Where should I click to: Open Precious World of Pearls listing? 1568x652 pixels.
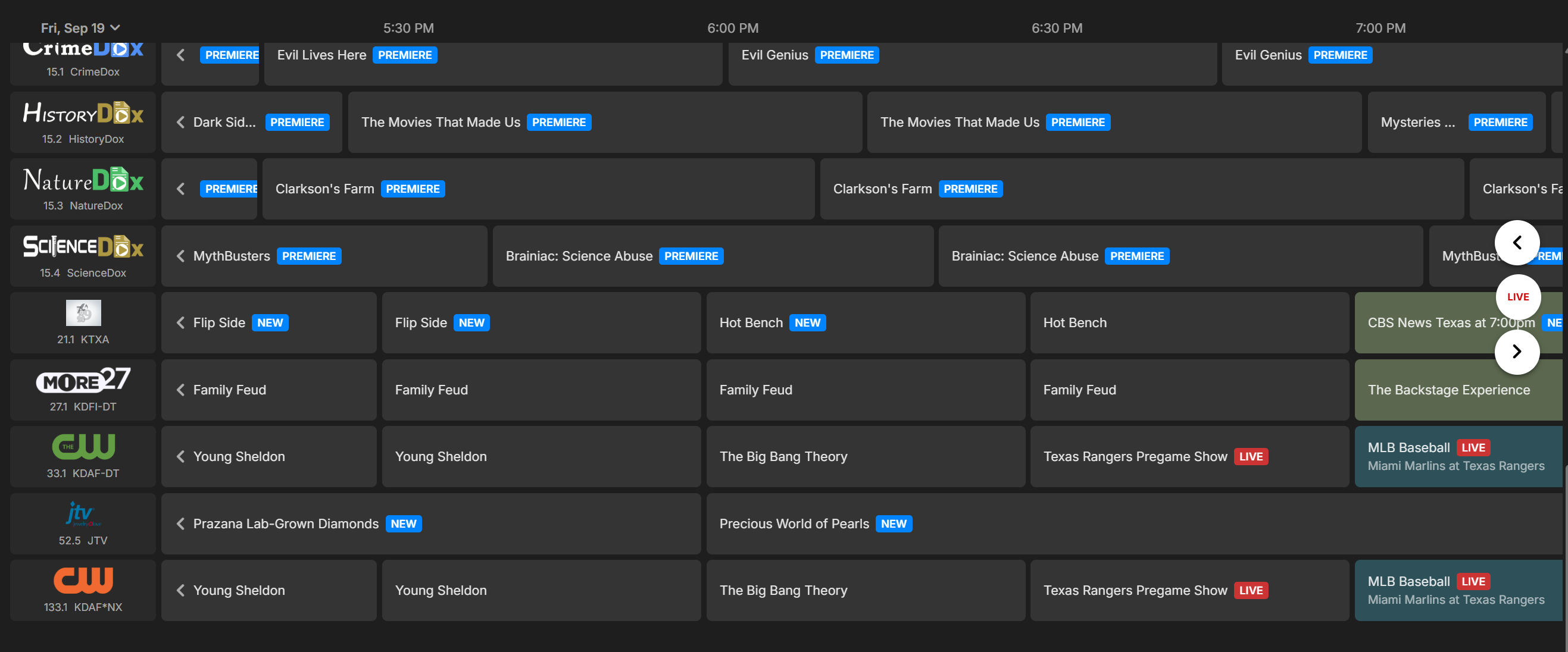(x=793, y=524)
